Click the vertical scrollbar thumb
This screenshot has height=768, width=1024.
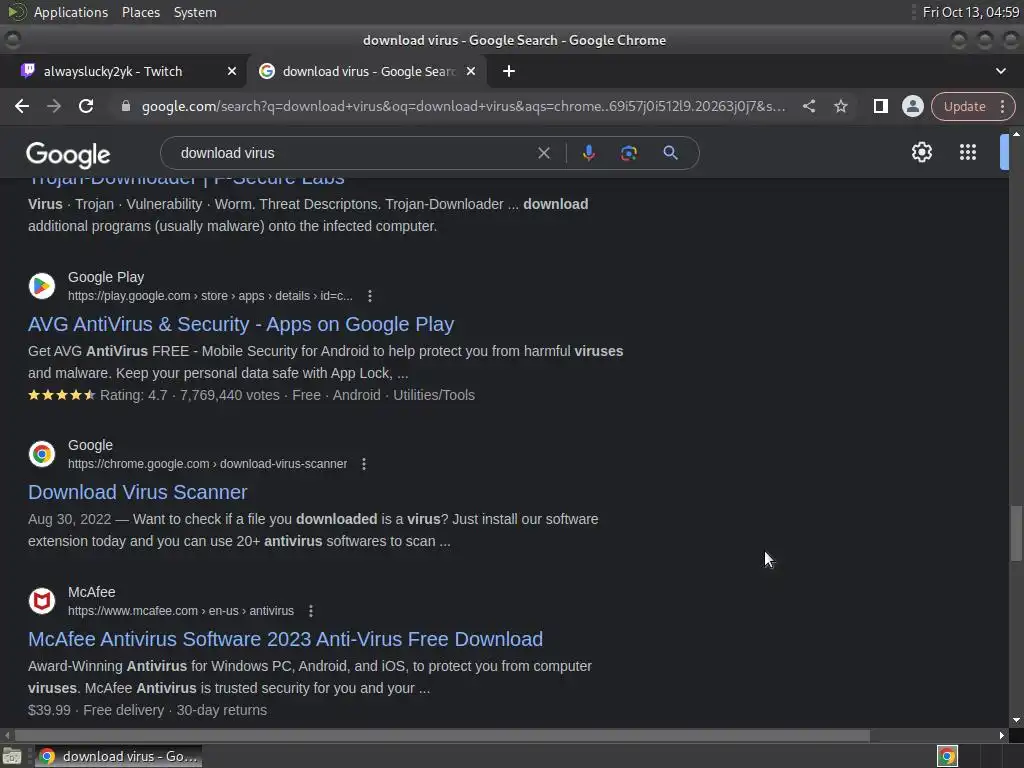pyautogui.click(x=1016, y=533)
